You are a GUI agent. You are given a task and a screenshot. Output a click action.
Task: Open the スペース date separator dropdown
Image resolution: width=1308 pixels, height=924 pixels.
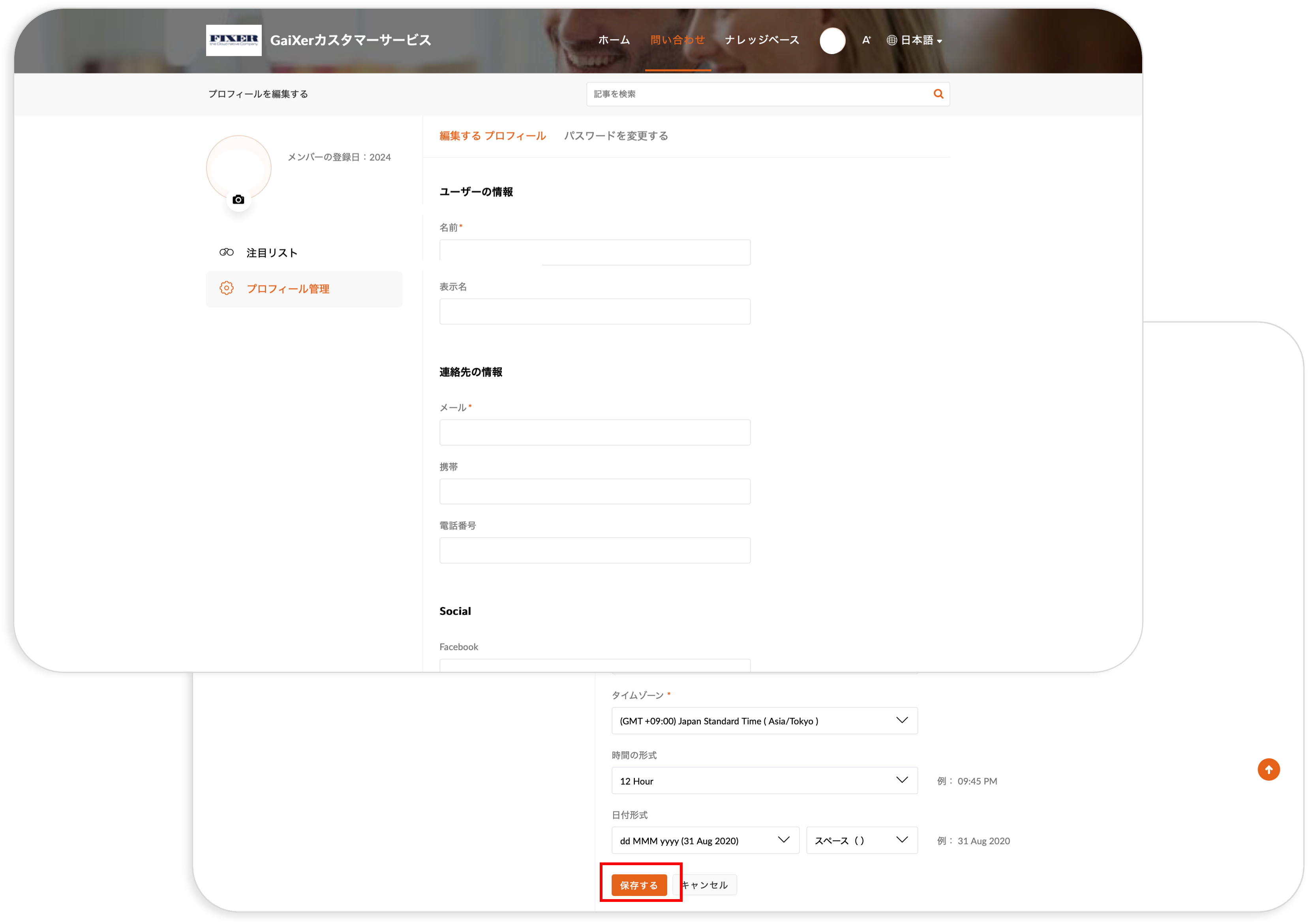pyautogui.click(x=861, y=840)
